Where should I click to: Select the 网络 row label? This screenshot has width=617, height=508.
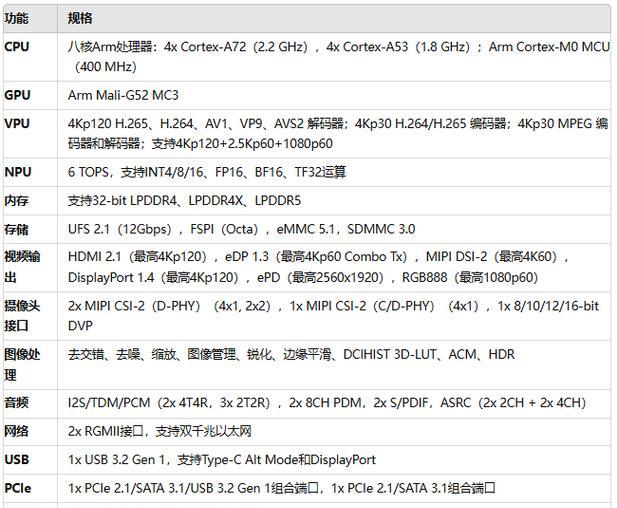click(16, 431)
